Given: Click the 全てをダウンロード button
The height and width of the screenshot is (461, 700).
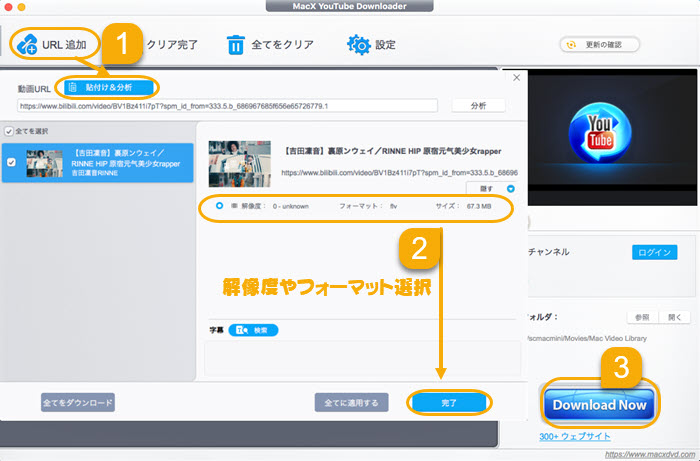Looking at the screenshot, I should coord(78,403).
